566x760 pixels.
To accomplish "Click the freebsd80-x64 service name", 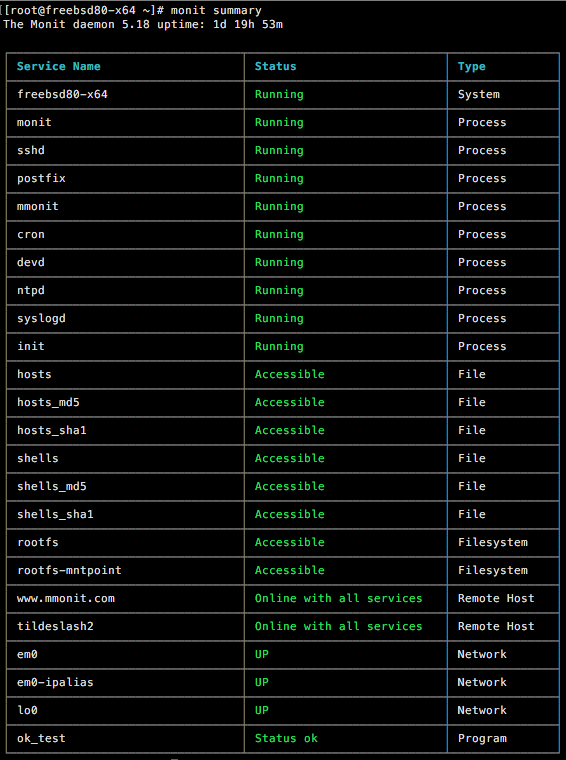I will 62,95.
